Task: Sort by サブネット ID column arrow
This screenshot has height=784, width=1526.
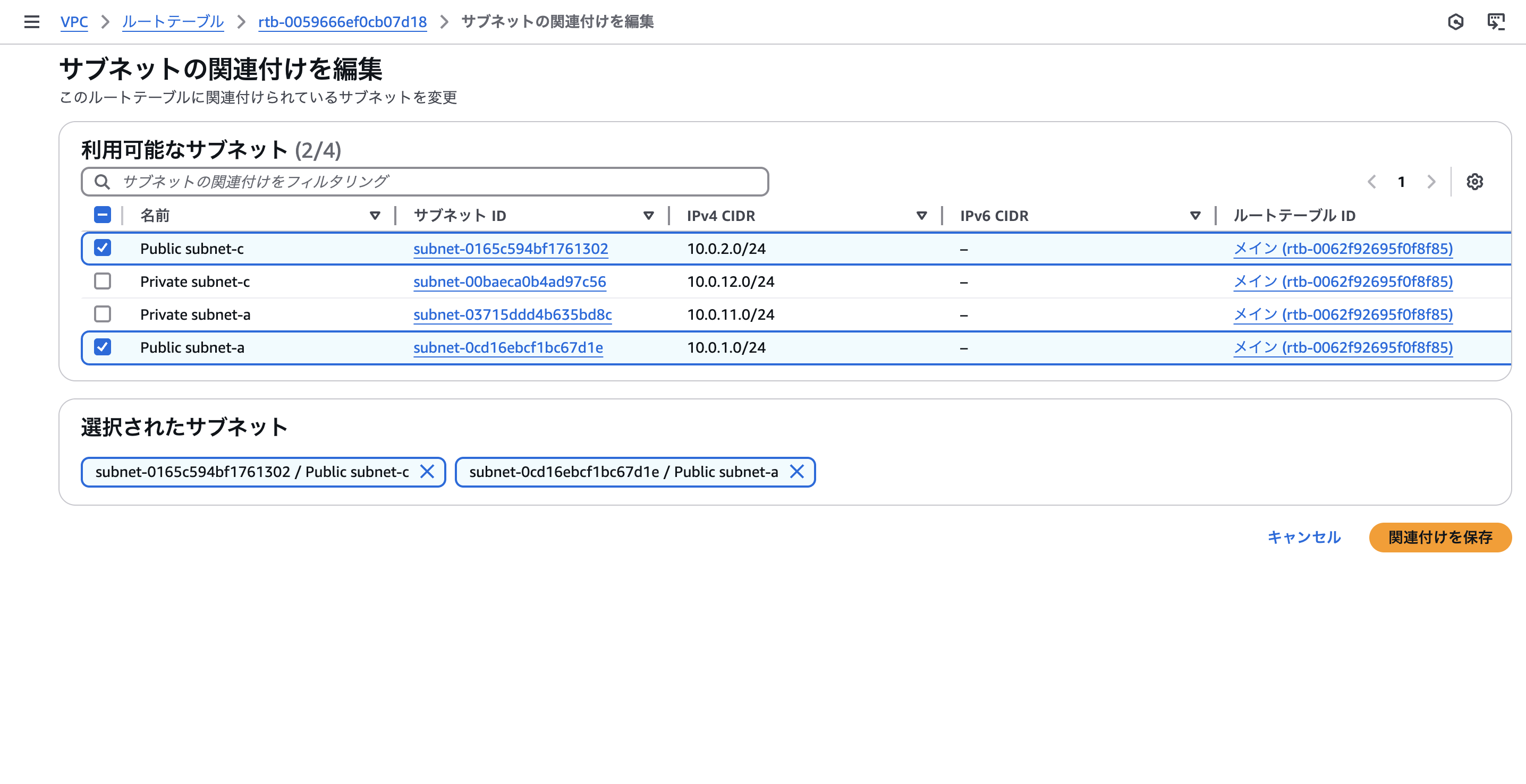Action: [648, 216]
